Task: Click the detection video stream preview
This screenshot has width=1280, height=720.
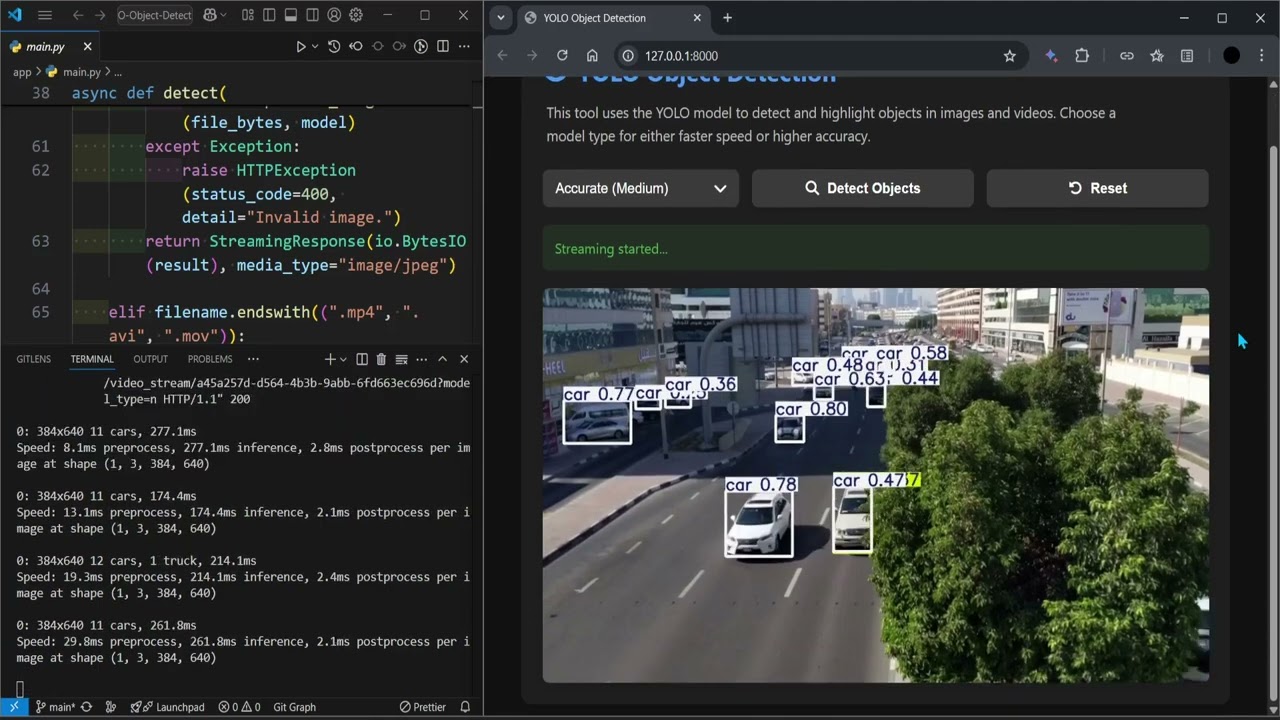Action: (x=876, y=485)
